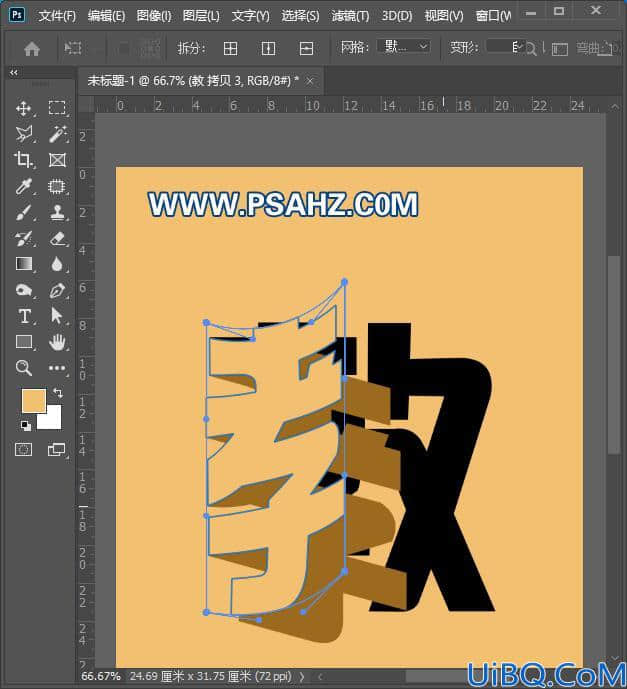This screenshot has width=627, height=689.
Task: Select the Gradient tool
Action: pyautogui.click(x=24, y=264)
